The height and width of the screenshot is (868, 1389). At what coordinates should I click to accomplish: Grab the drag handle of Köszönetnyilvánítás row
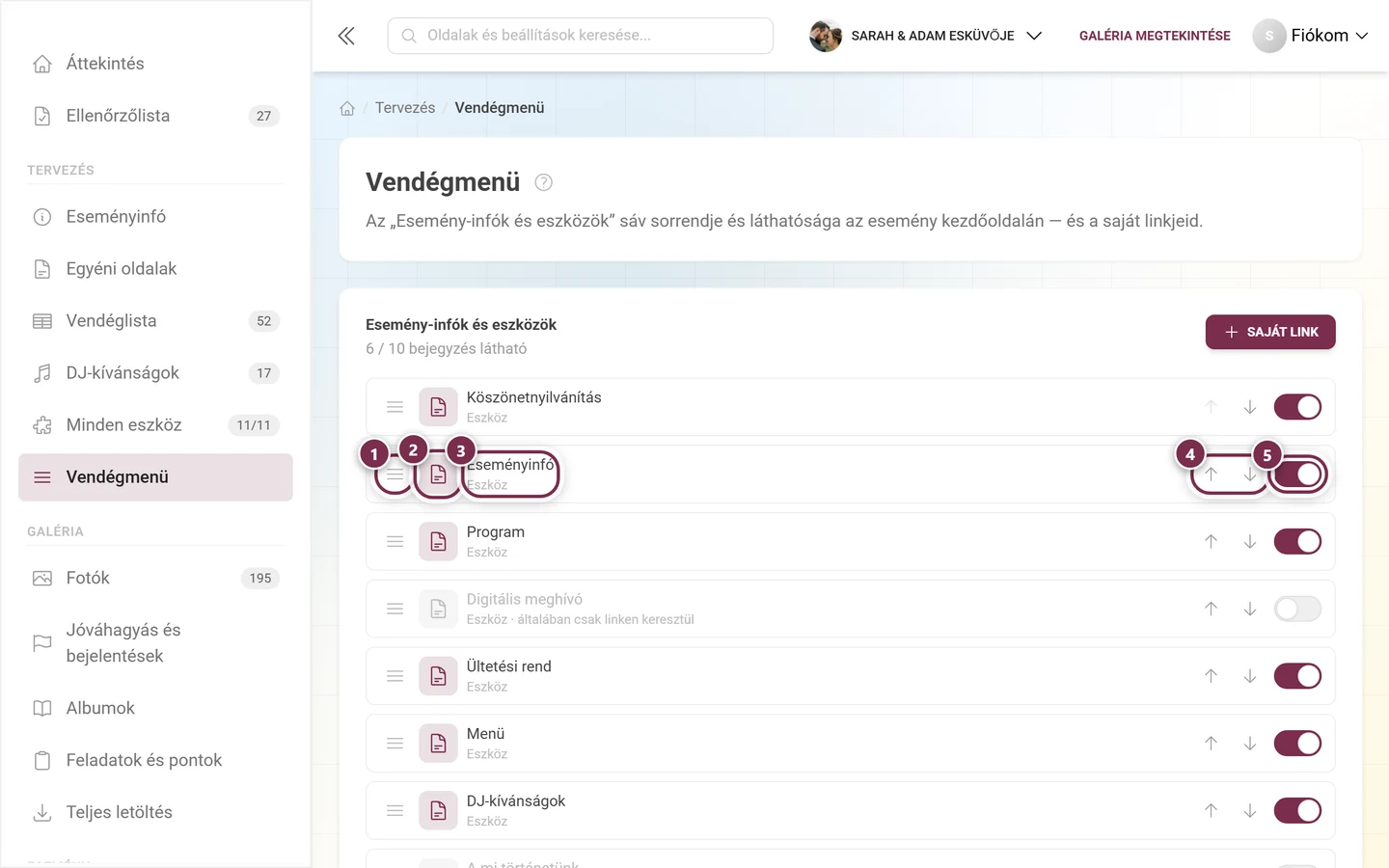tap(395, 407)
